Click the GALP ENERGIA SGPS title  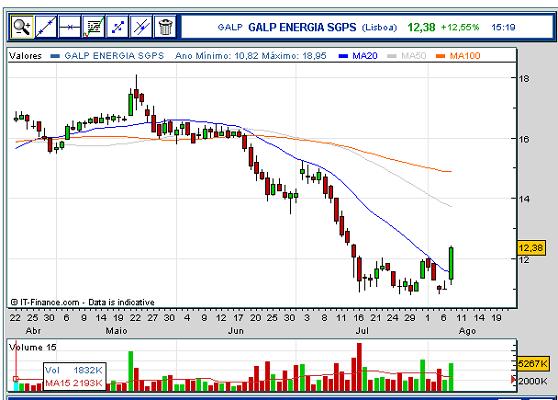302,27
